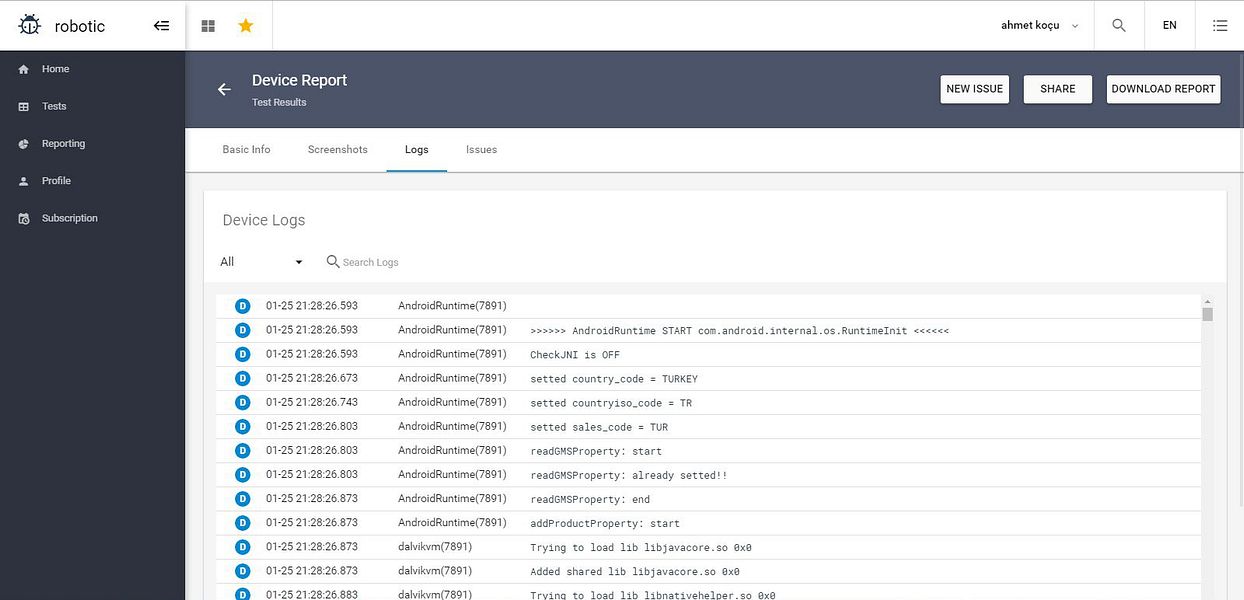Collapse the sidebar with the menu arrow icon
The height and width of the screenshot is (600, 1244).
tap(161, 26)
